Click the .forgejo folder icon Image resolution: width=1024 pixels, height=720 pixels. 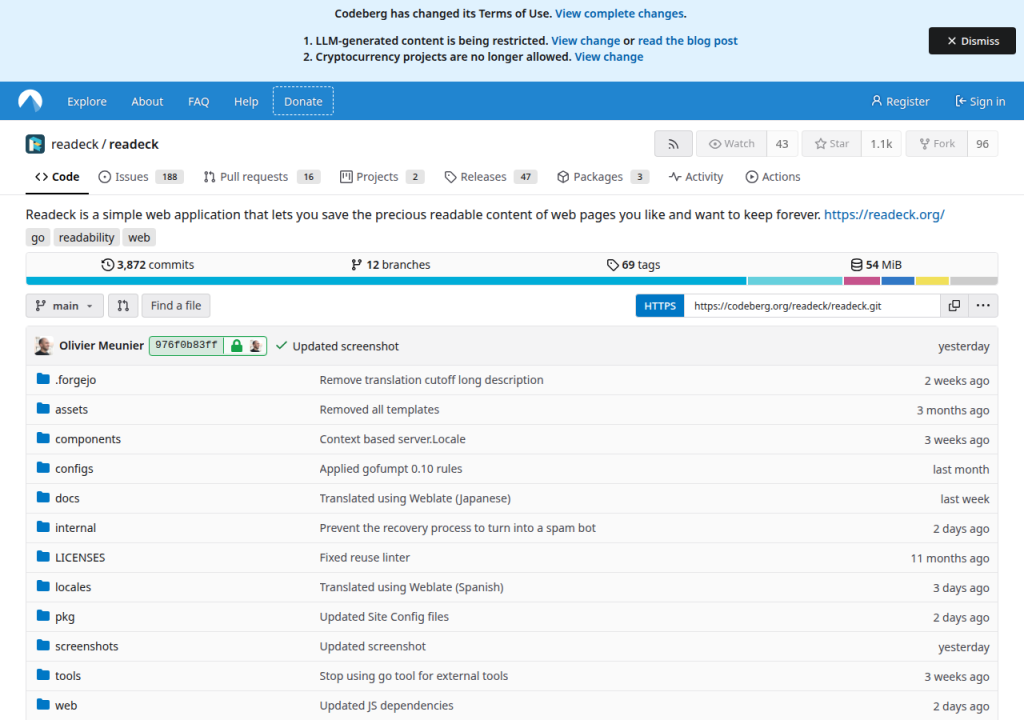point(43,379)
